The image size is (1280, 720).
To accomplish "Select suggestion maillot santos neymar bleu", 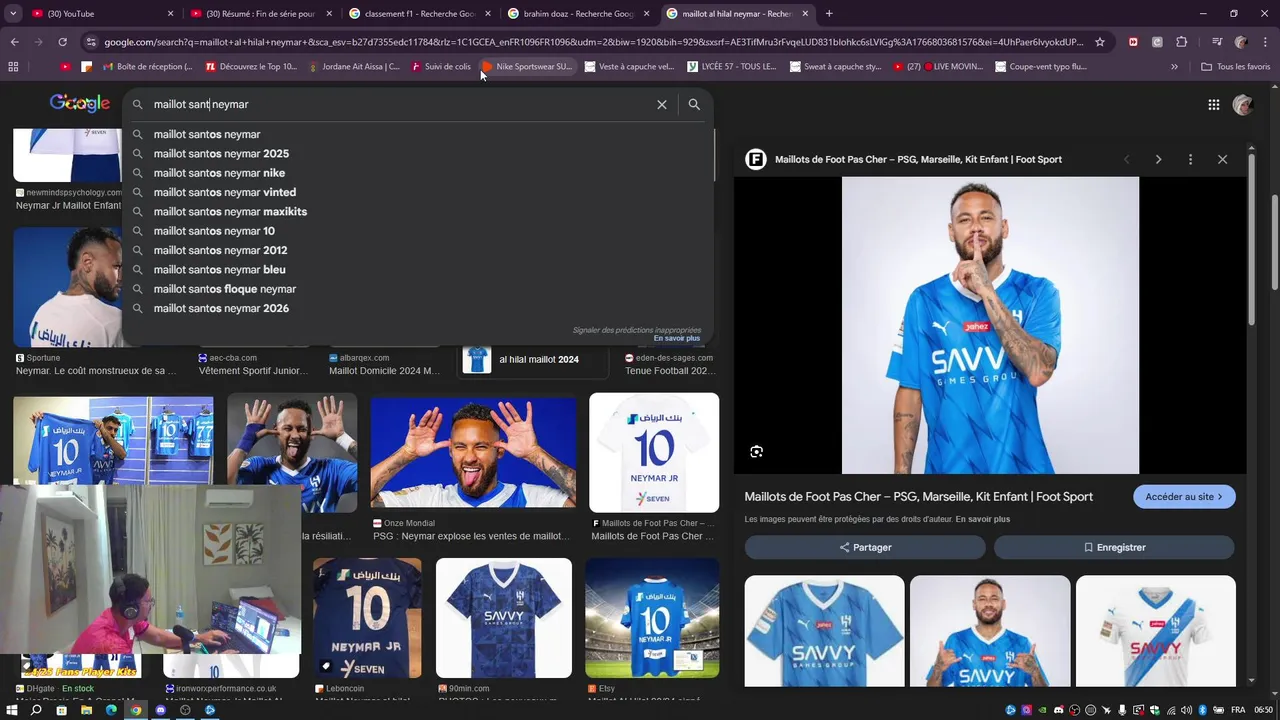I will click(x=418, y=269).
